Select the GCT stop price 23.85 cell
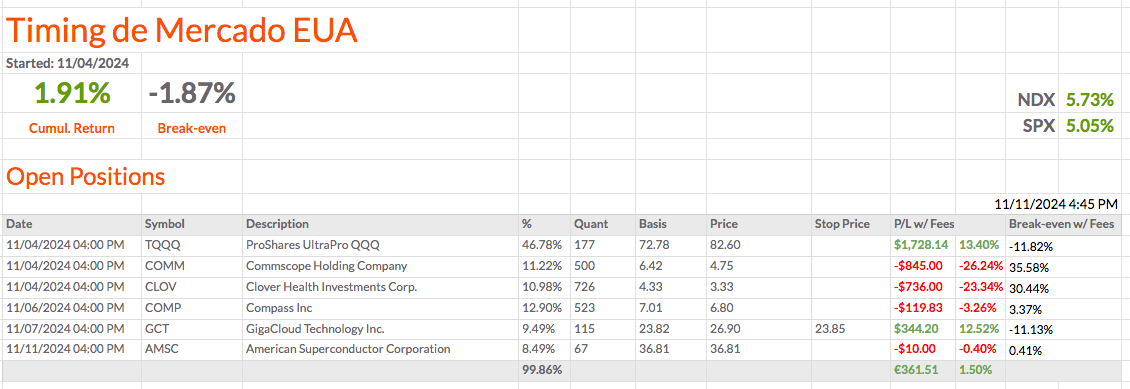Viewport: 1130px width, 389px height. 849,328
